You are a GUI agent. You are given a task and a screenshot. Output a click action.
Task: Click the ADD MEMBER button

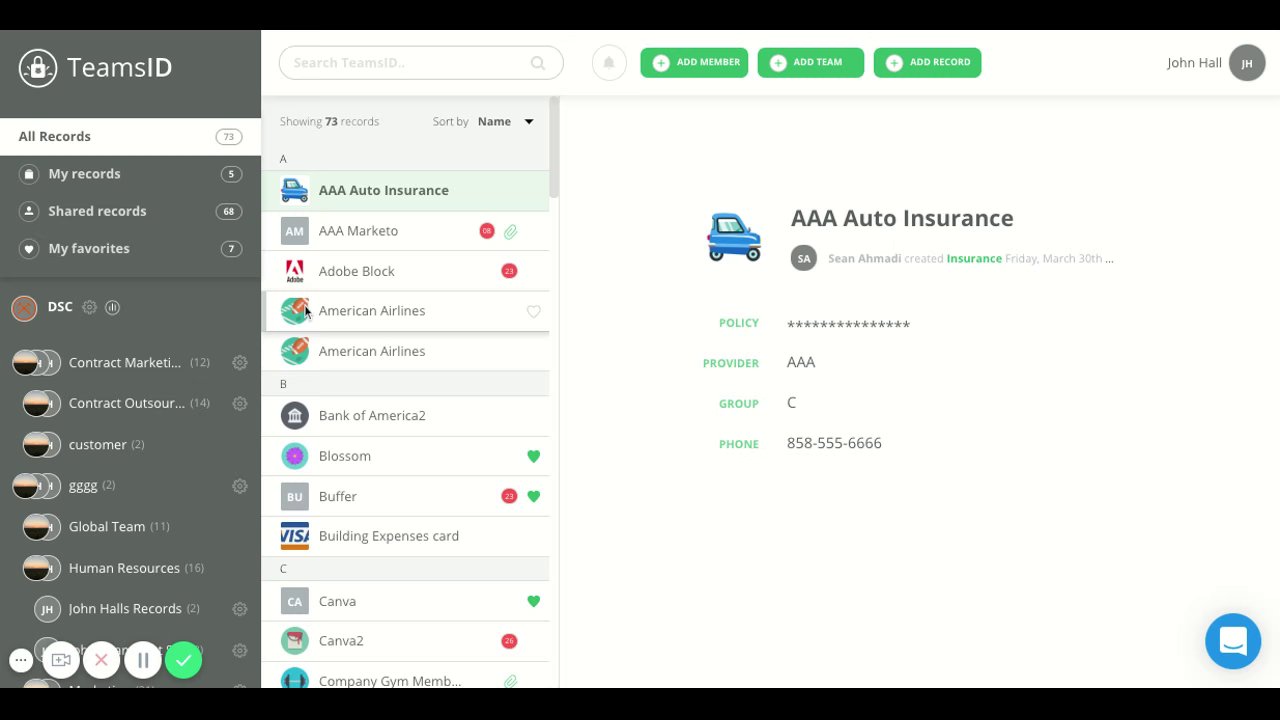coord(694,63)
